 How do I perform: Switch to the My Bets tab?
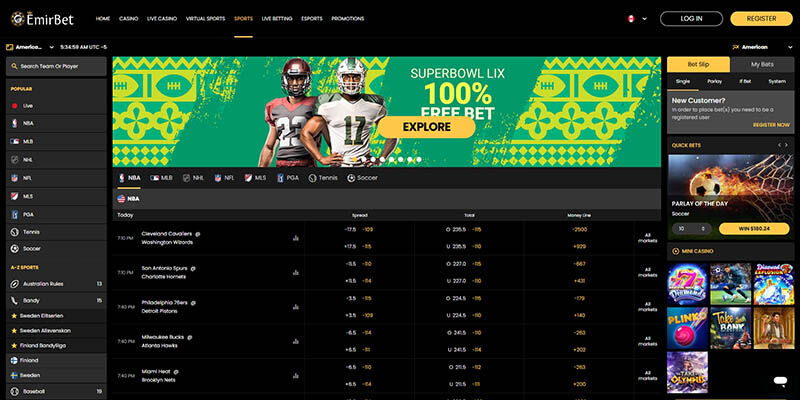[x=762, y=64]
